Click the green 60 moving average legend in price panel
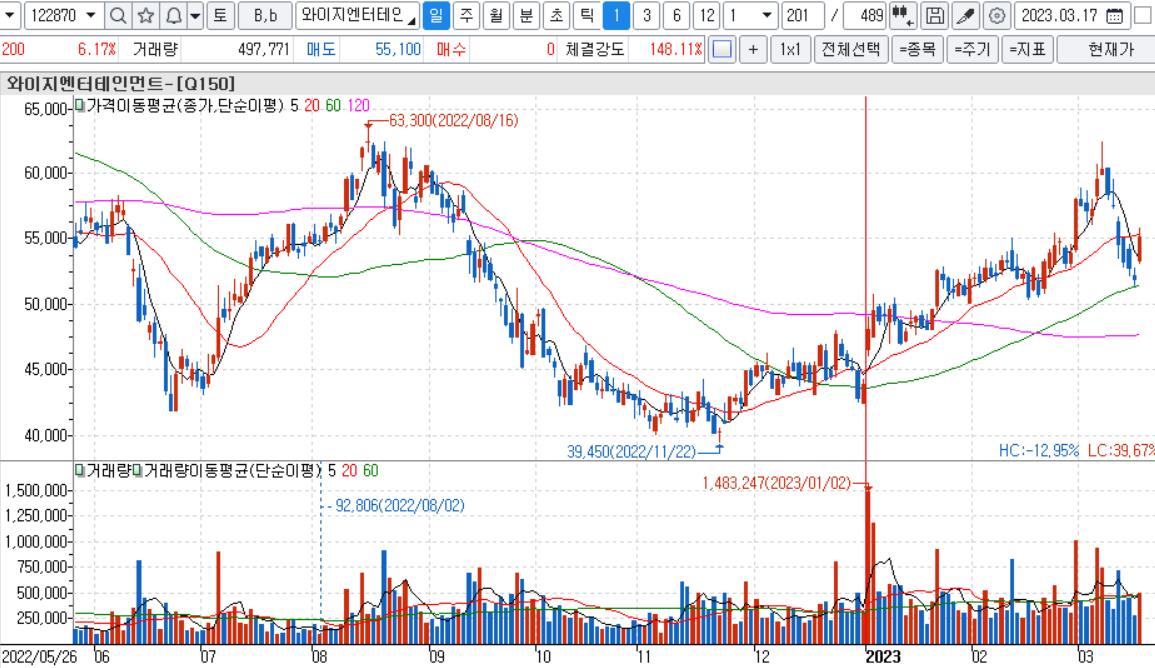The image size is (1155, 668). [x=334, y=105]
